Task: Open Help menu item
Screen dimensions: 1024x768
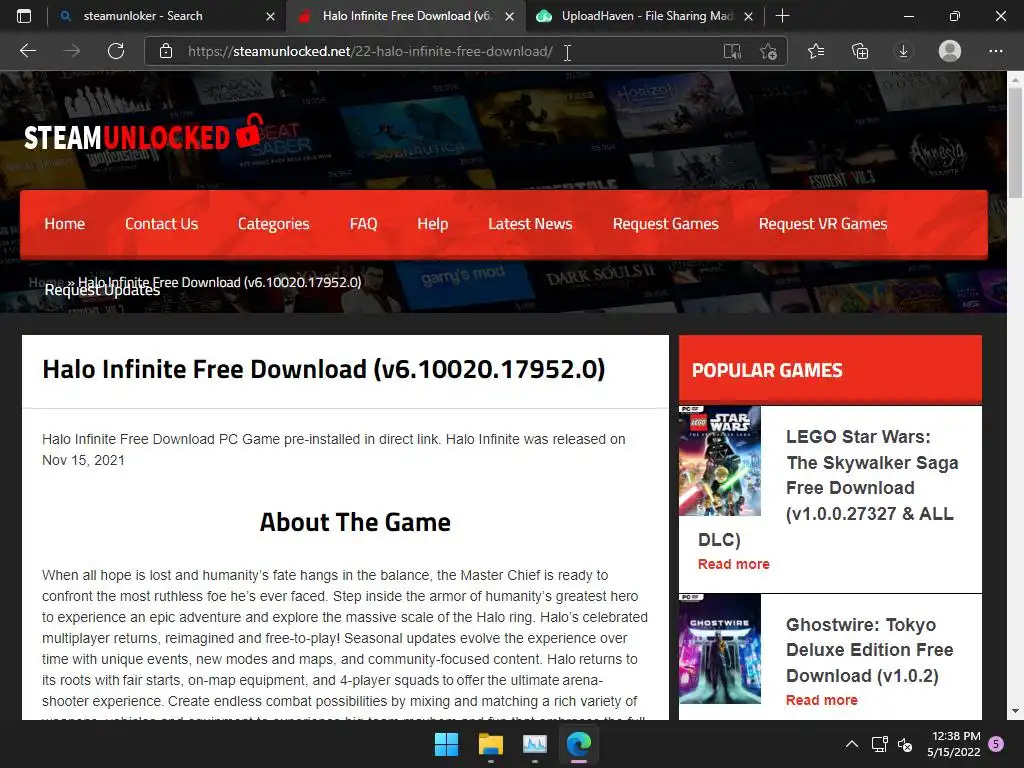Action: 432,224
